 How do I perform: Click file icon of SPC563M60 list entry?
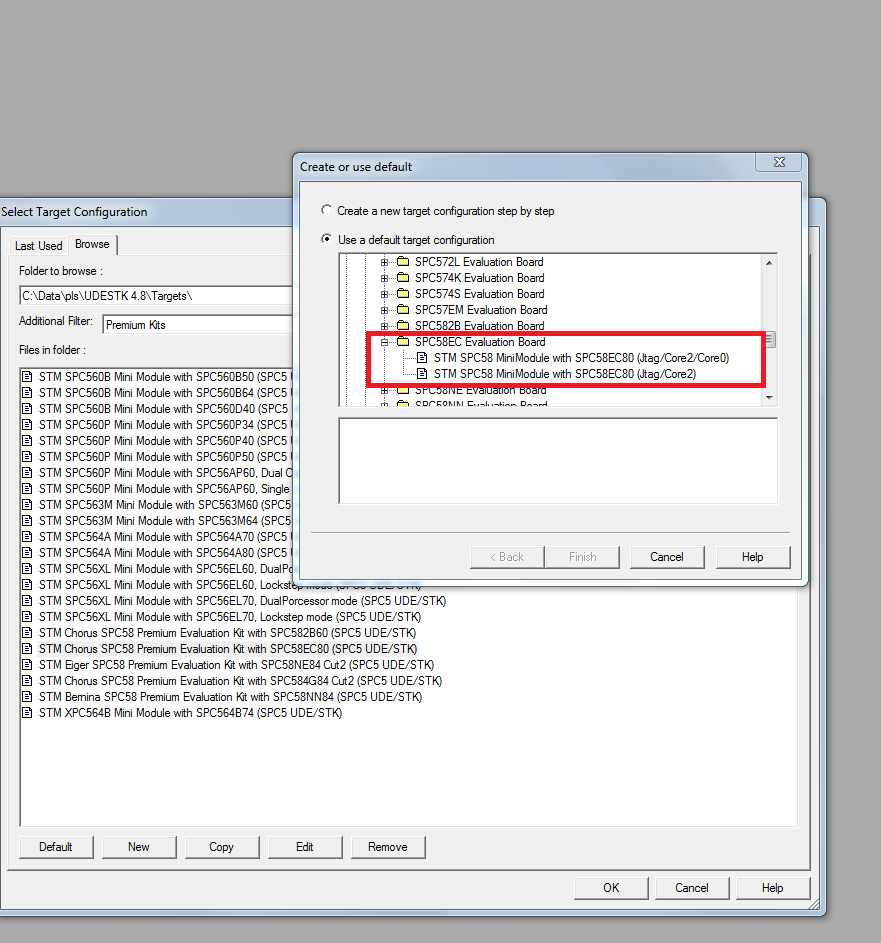[27, 505]
